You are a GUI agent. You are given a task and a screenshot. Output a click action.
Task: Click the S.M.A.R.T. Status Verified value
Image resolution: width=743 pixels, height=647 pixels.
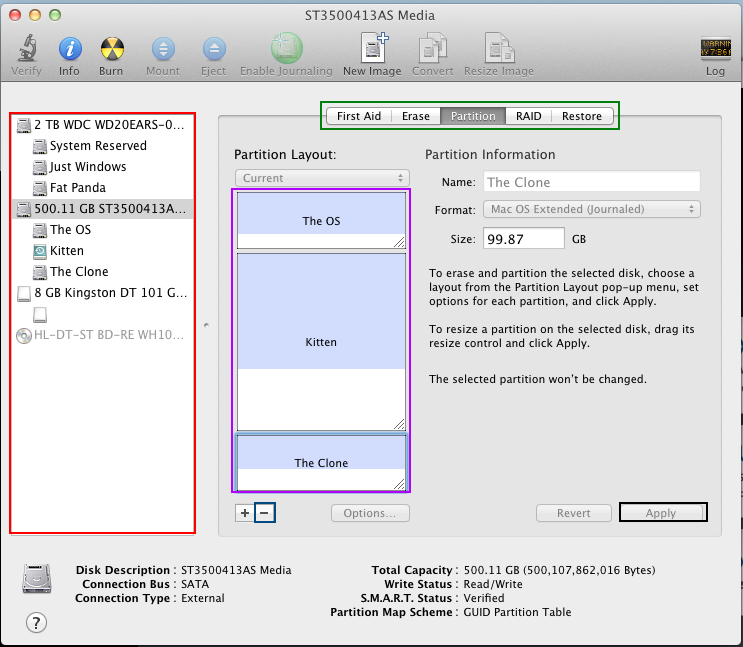[484, 598]
